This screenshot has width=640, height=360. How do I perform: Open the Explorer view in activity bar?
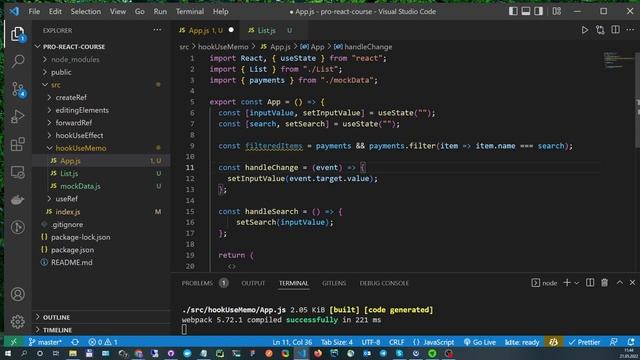[18, 34]
